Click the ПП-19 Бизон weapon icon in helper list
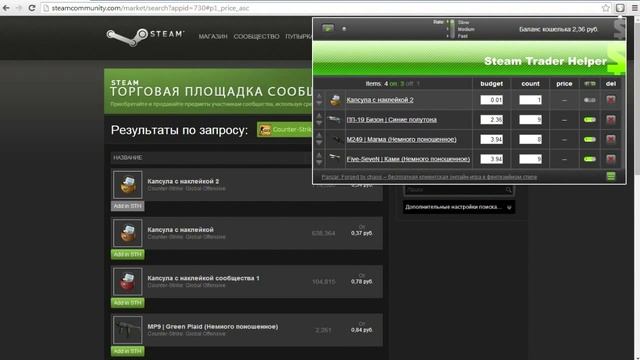The width and height of the screenshot is (640, 360). click(334, 119)
